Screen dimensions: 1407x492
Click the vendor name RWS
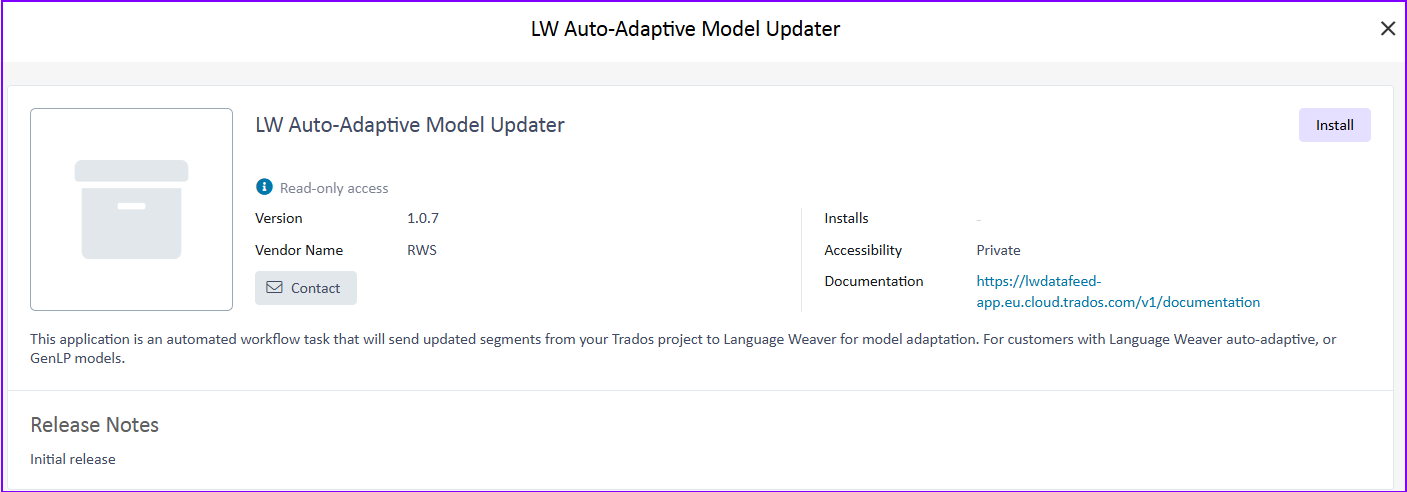421,250
